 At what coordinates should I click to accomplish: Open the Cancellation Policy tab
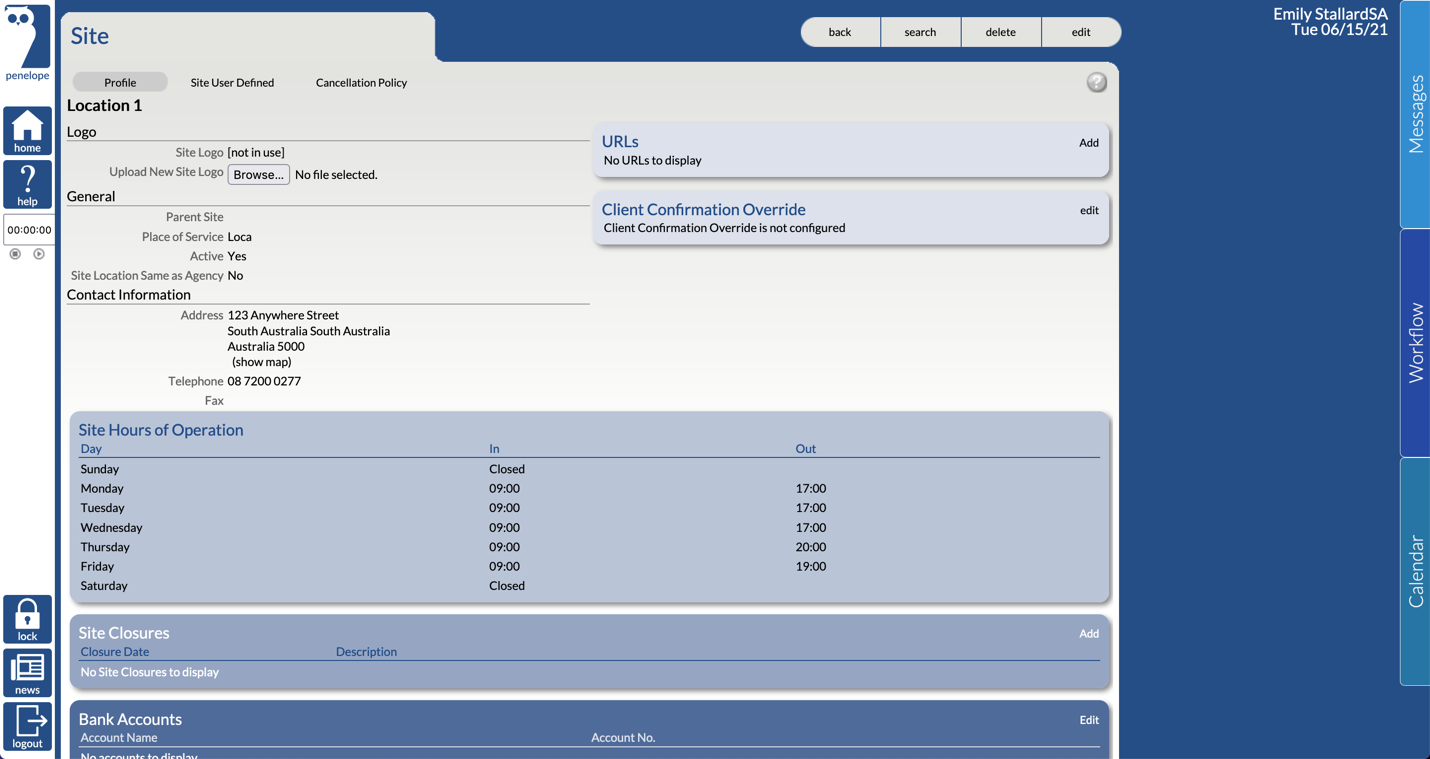pos(361,82)
